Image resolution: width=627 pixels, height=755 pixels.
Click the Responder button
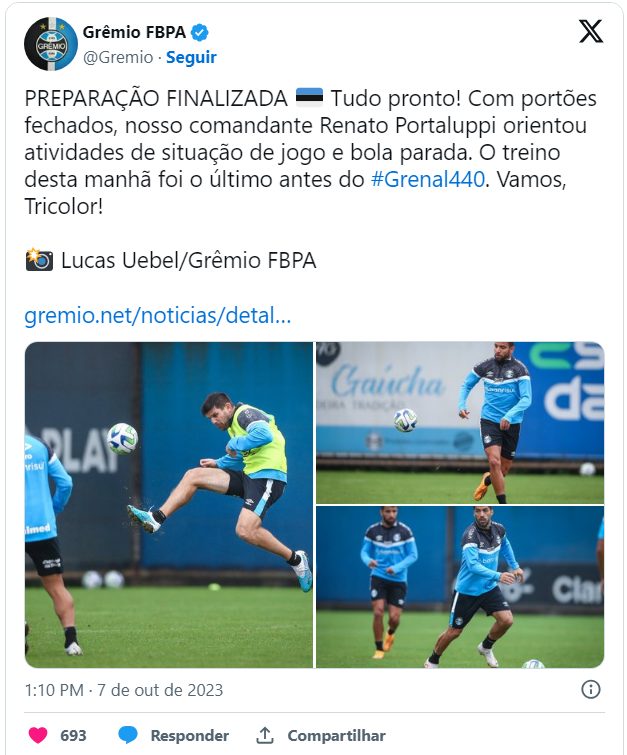(x=190, y=735)
